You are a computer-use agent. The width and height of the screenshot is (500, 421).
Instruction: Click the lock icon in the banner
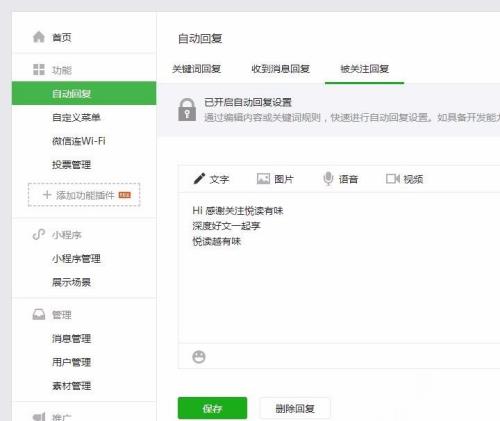coord(187,109)
